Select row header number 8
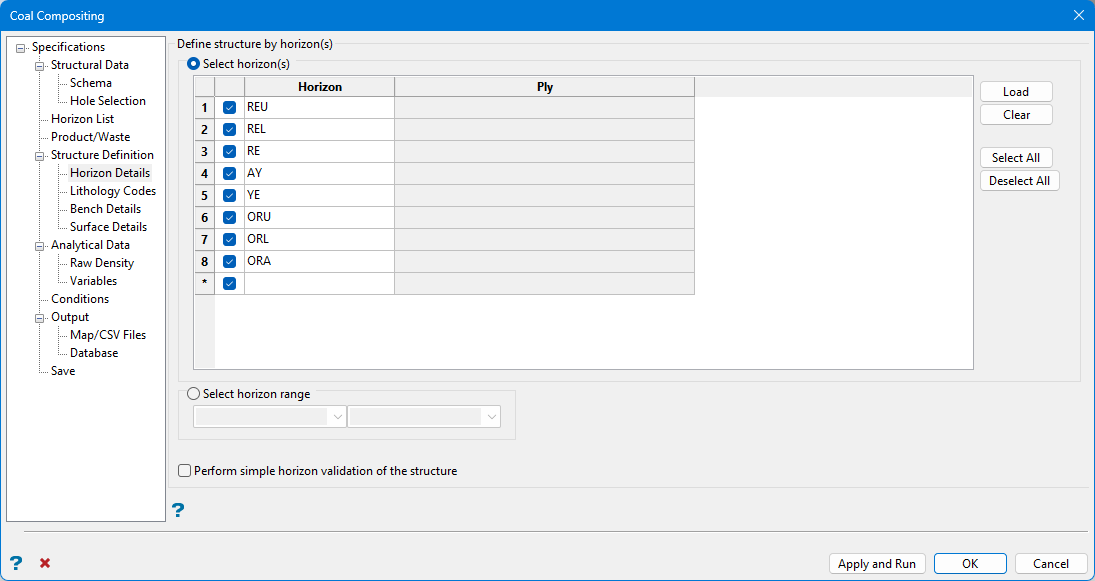The image size is (1095, 581). [205, 261]
